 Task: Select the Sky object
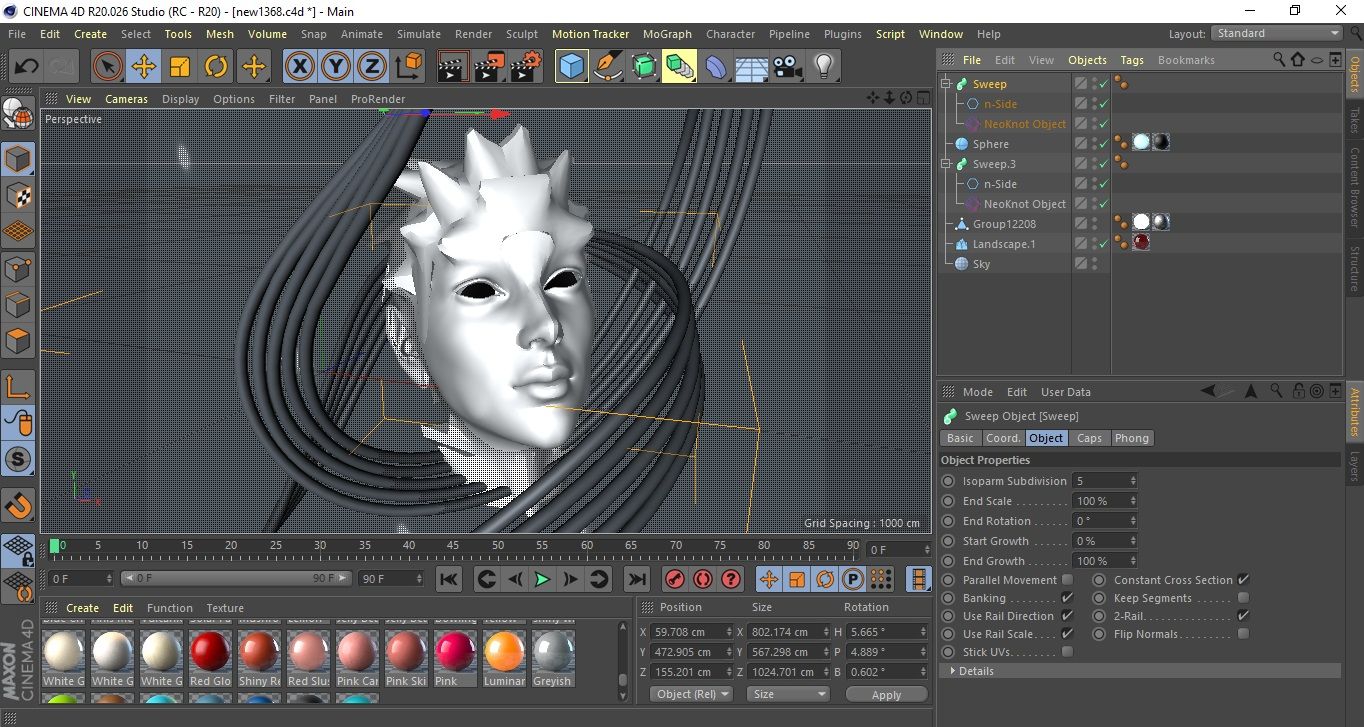[981, 264]
